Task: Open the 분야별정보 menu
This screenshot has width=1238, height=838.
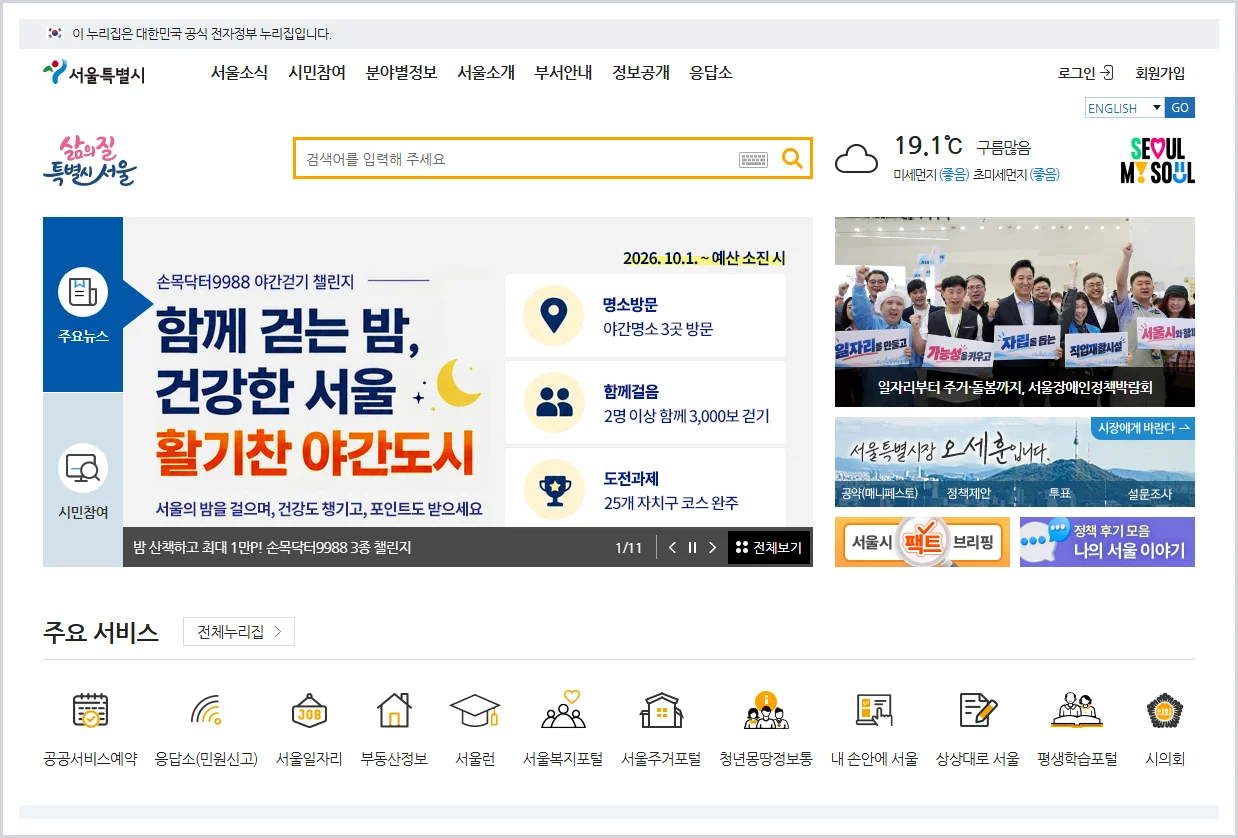Action: pyautogui.click(x=401, y=73)
